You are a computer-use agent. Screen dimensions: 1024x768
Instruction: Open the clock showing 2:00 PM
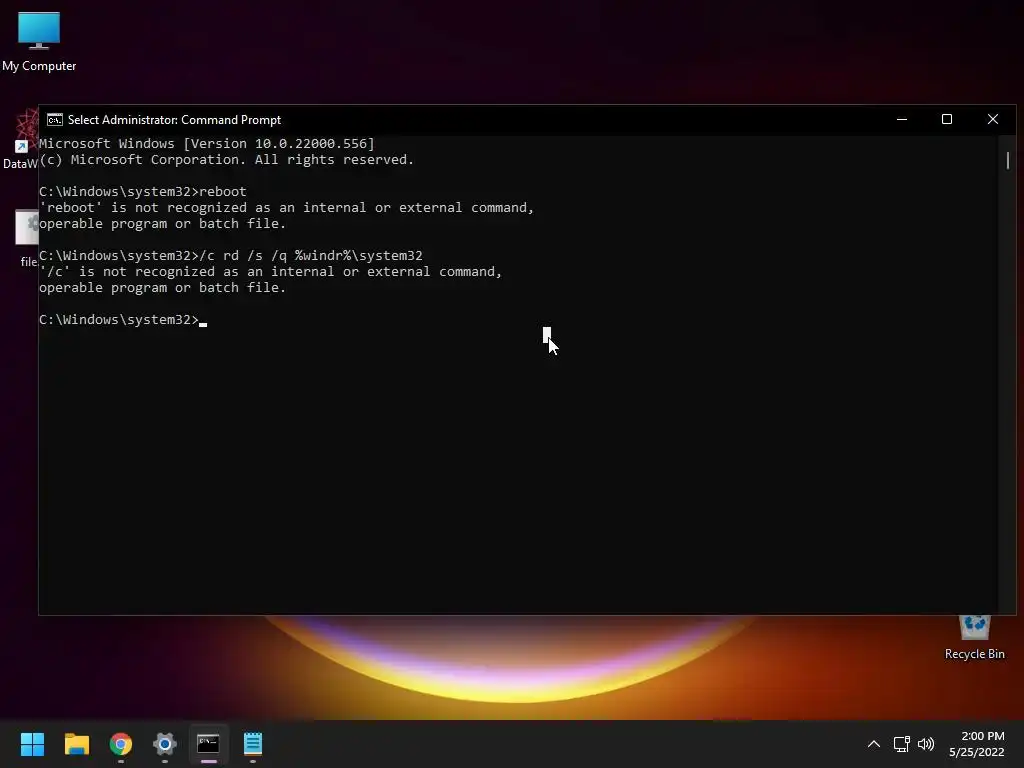coord(982,736)
